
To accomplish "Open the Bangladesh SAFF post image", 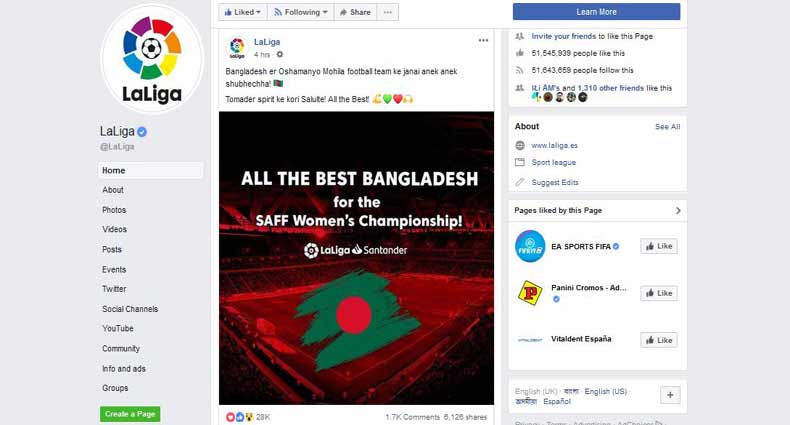I will point(356,258).
